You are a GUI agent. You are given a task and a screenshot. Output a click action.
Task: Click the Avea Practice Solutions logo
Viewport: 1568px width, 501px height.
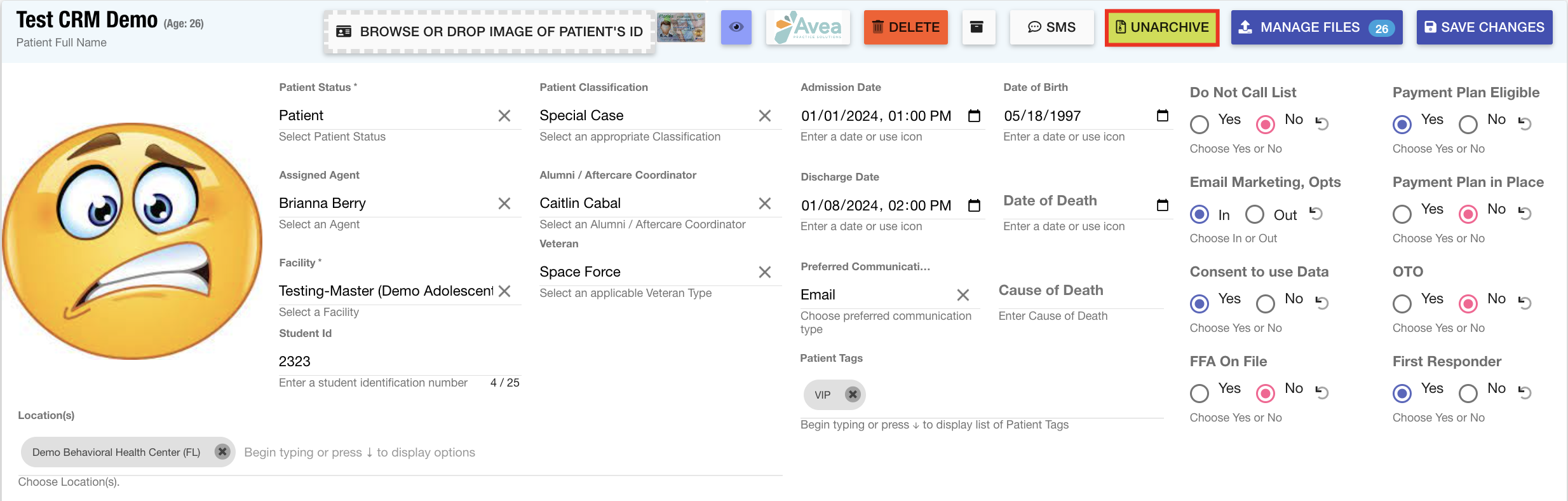coord(808,27)
